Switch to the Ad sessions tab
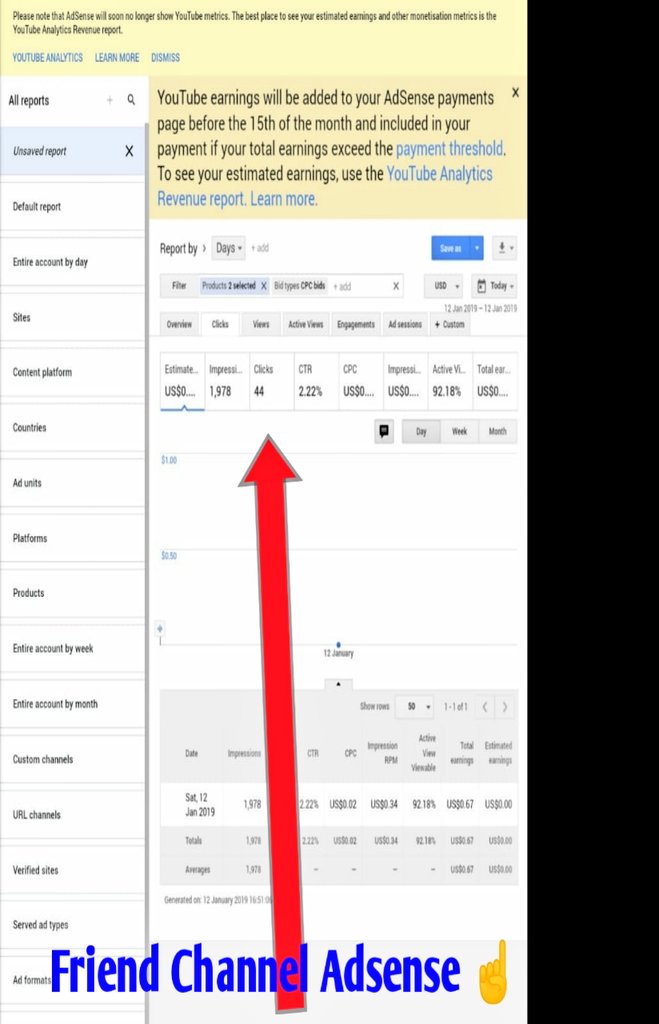The height and width of the screenshot is (1024, 659). [405, 324]
